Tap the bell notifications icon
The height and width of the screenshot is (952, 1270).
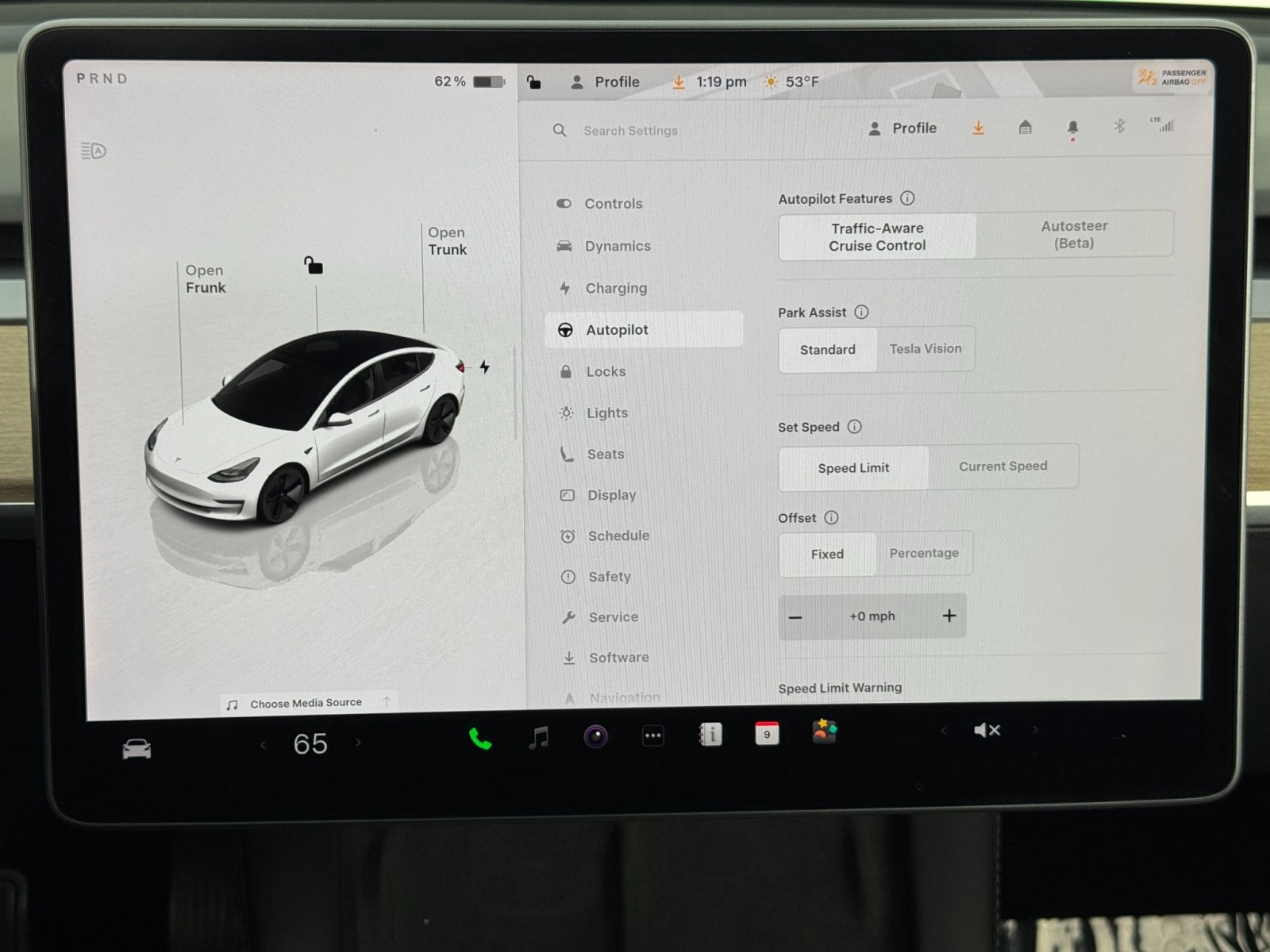[x=1072, y=128]
